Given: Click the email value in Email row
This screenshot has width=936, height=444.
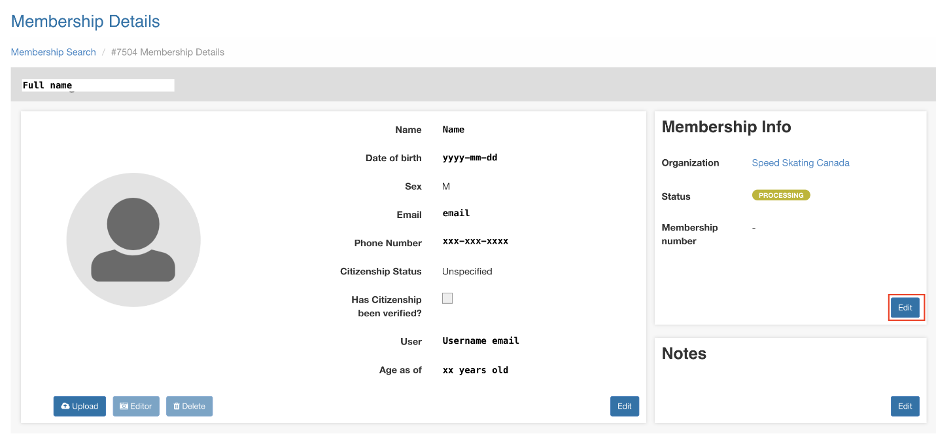Looking at the screenshot, I should point(456,214).
